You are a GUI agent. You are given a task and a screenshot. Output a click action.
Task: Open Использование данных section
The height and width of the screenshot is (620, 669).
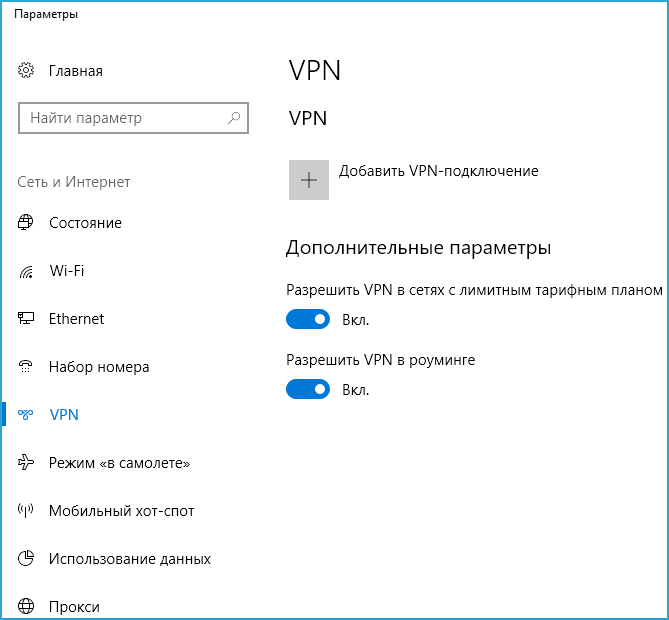[x=129, y=559]
